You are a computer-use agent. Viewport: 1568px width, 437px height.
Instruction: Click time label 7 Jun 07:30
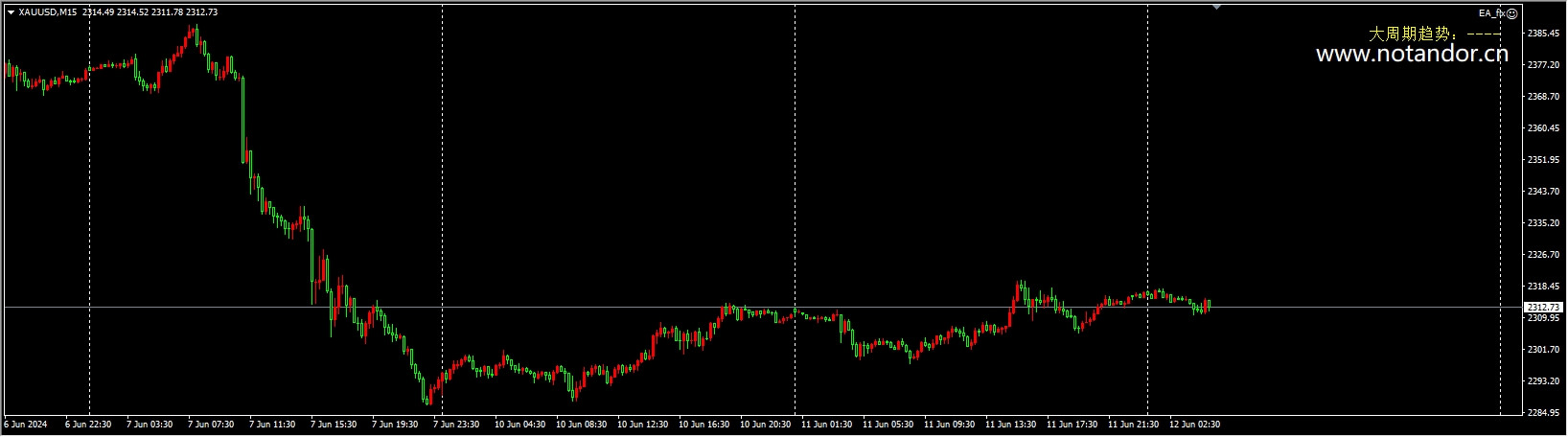[211, 424]
